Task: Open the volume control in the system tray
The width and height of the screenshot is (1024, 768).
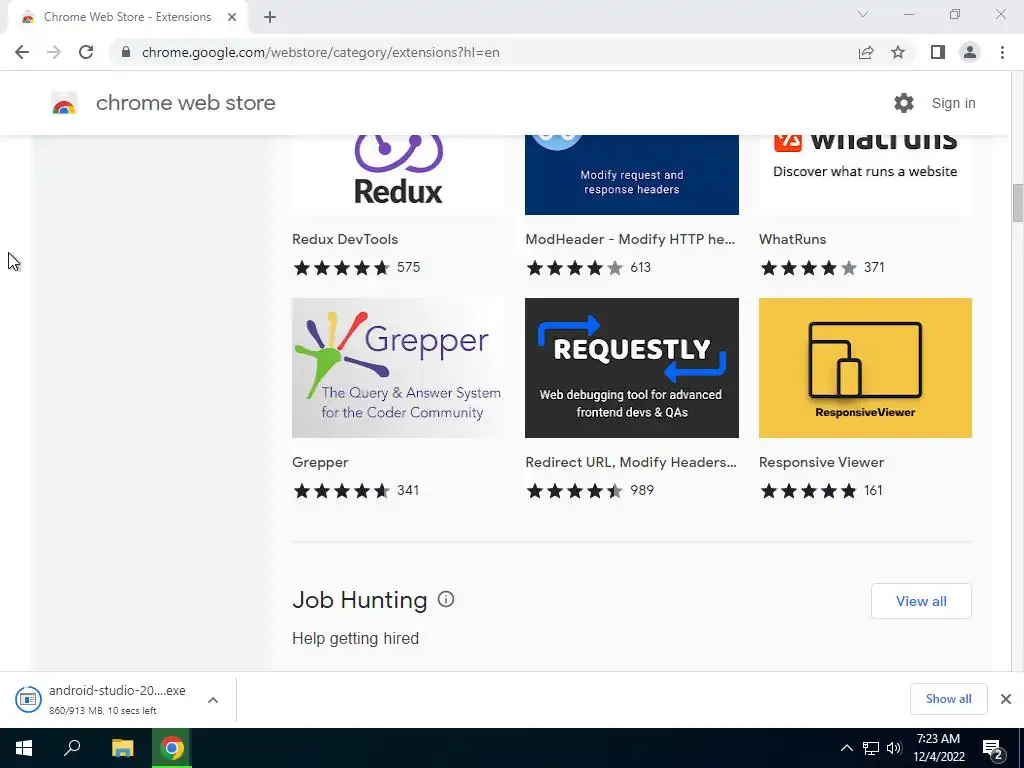Action: [x=893, y=748]
